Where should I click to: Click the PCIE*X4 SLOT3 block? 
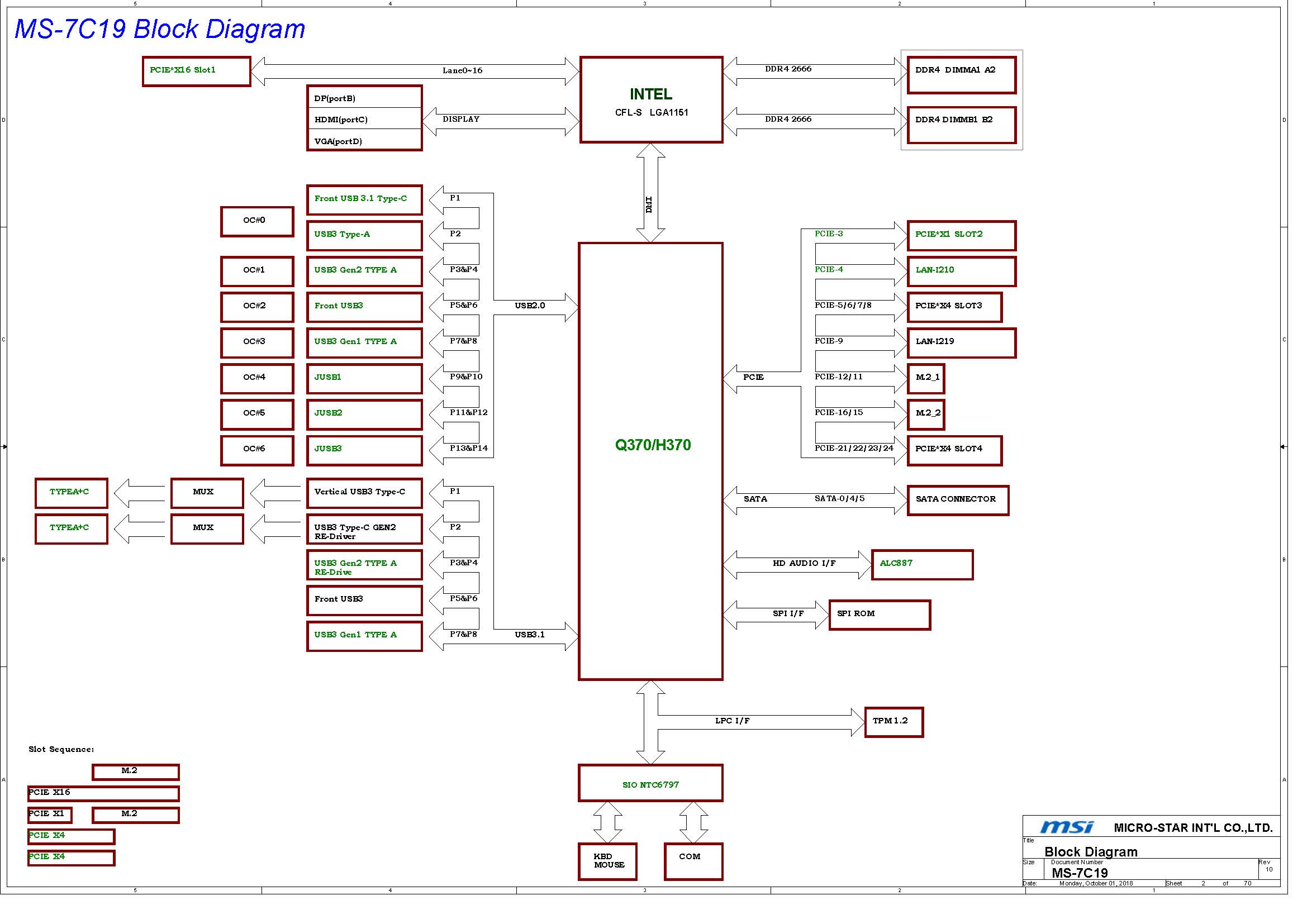pyautogui.click(x=954, y=307)
